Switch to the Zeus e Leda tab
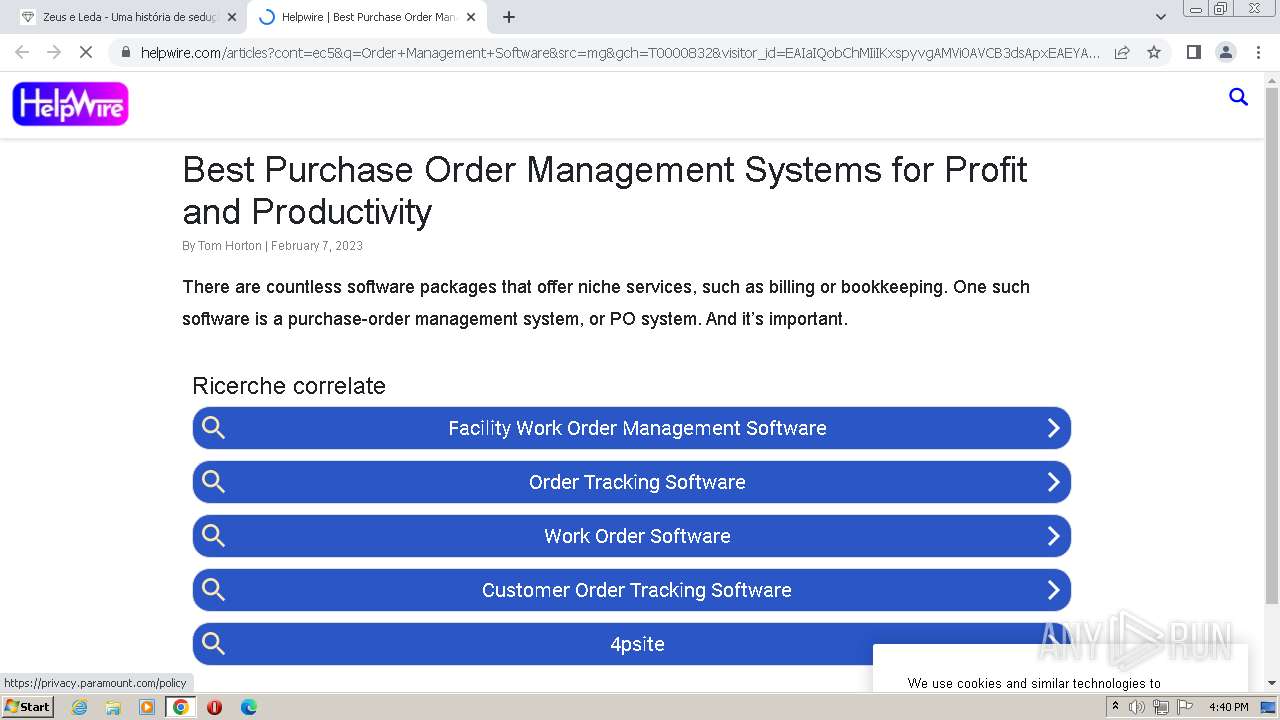This screenshot has height=720, width=1280. [127, 17]
